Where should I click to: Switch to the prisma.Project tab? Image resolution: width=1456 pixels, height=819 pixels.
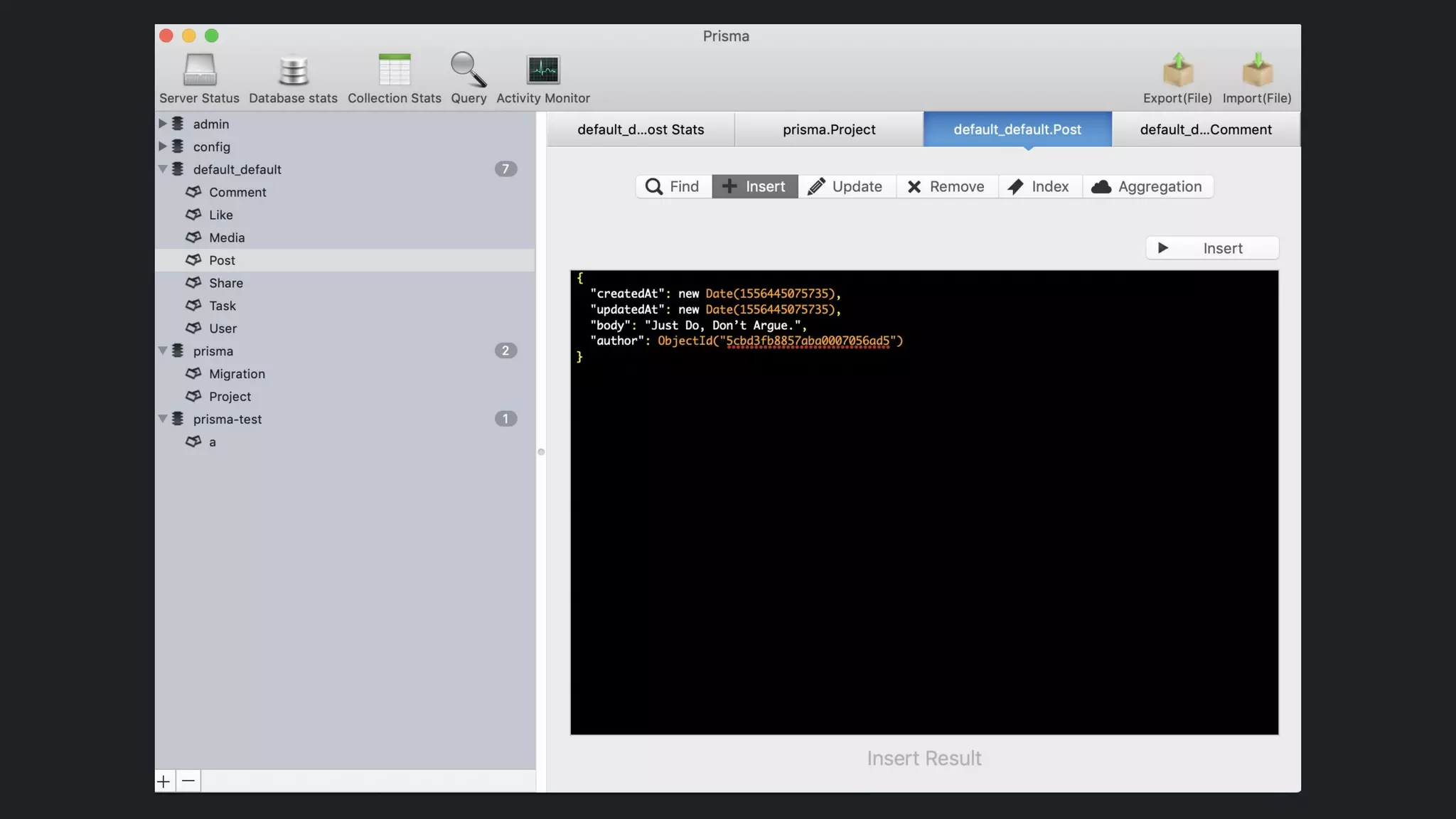tap(829, 129)
